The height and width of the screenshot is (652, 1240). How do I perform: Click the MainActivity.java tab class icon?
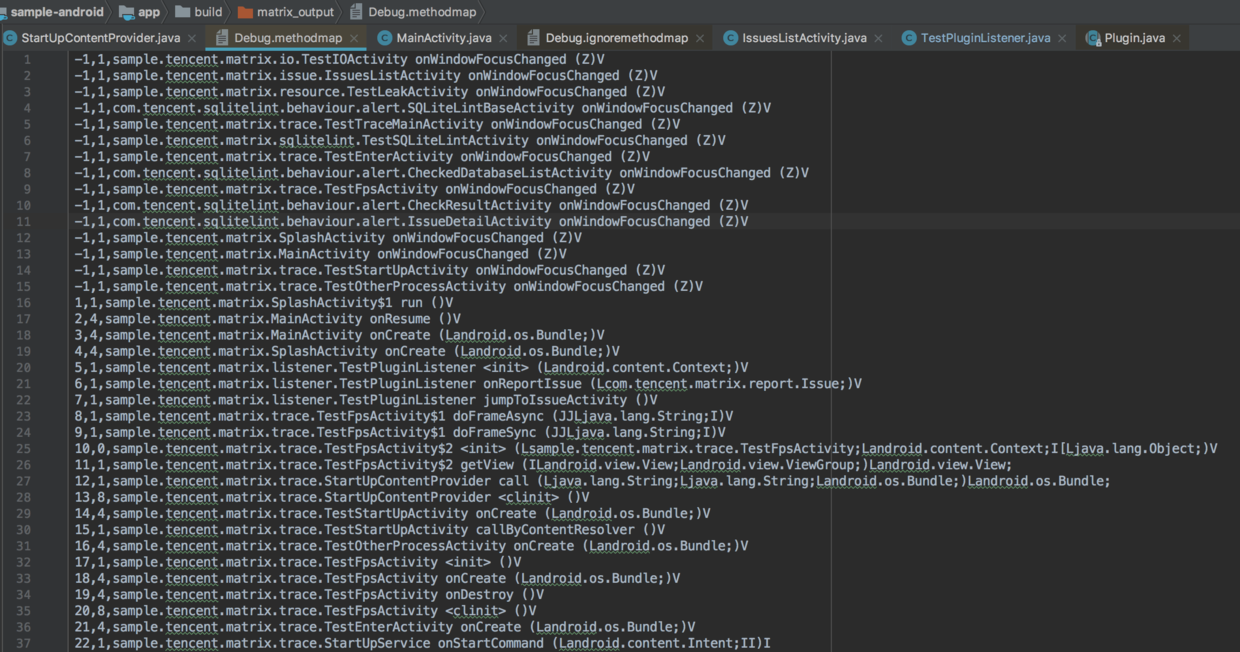tap(385, 38)
